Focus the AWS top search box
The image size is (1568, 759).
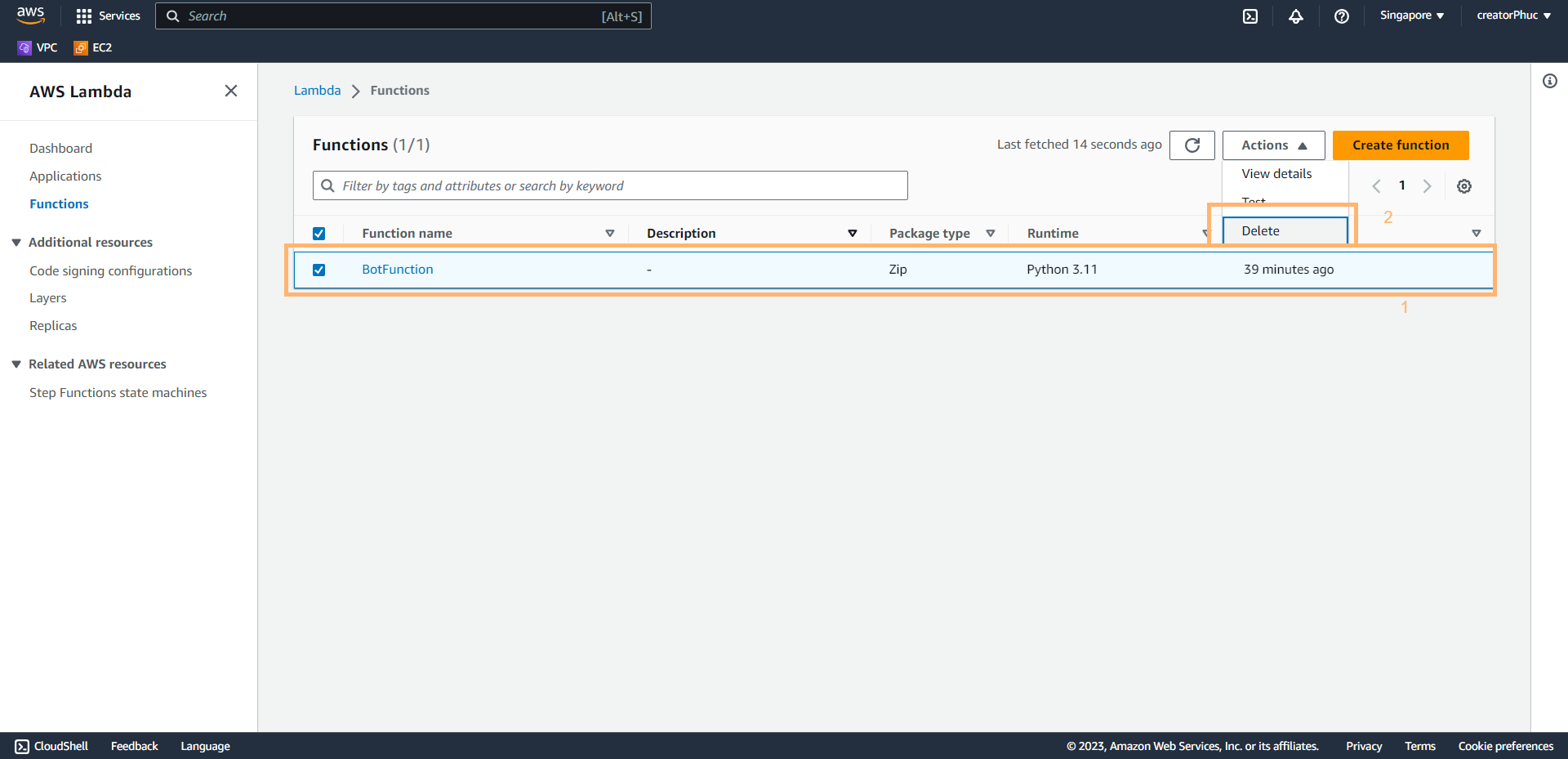(x=403, y=16)
